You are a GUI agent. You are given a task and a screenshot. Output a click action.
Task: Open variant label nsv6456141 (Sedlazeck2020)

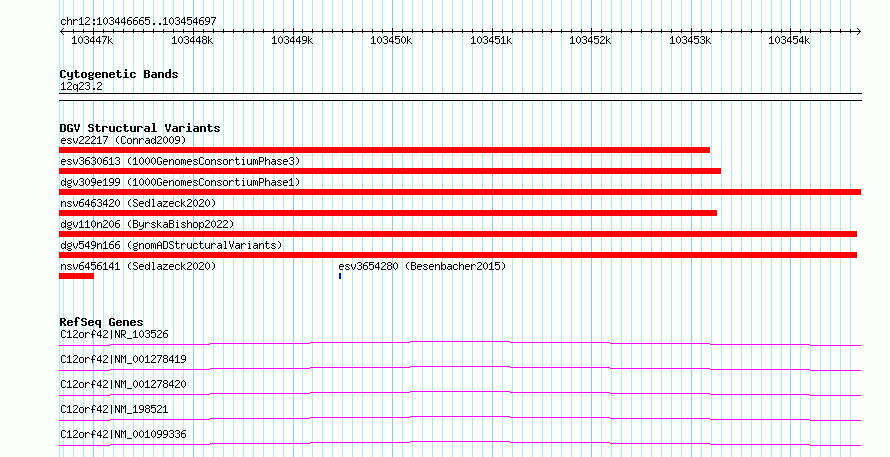(x=138, y=266)
